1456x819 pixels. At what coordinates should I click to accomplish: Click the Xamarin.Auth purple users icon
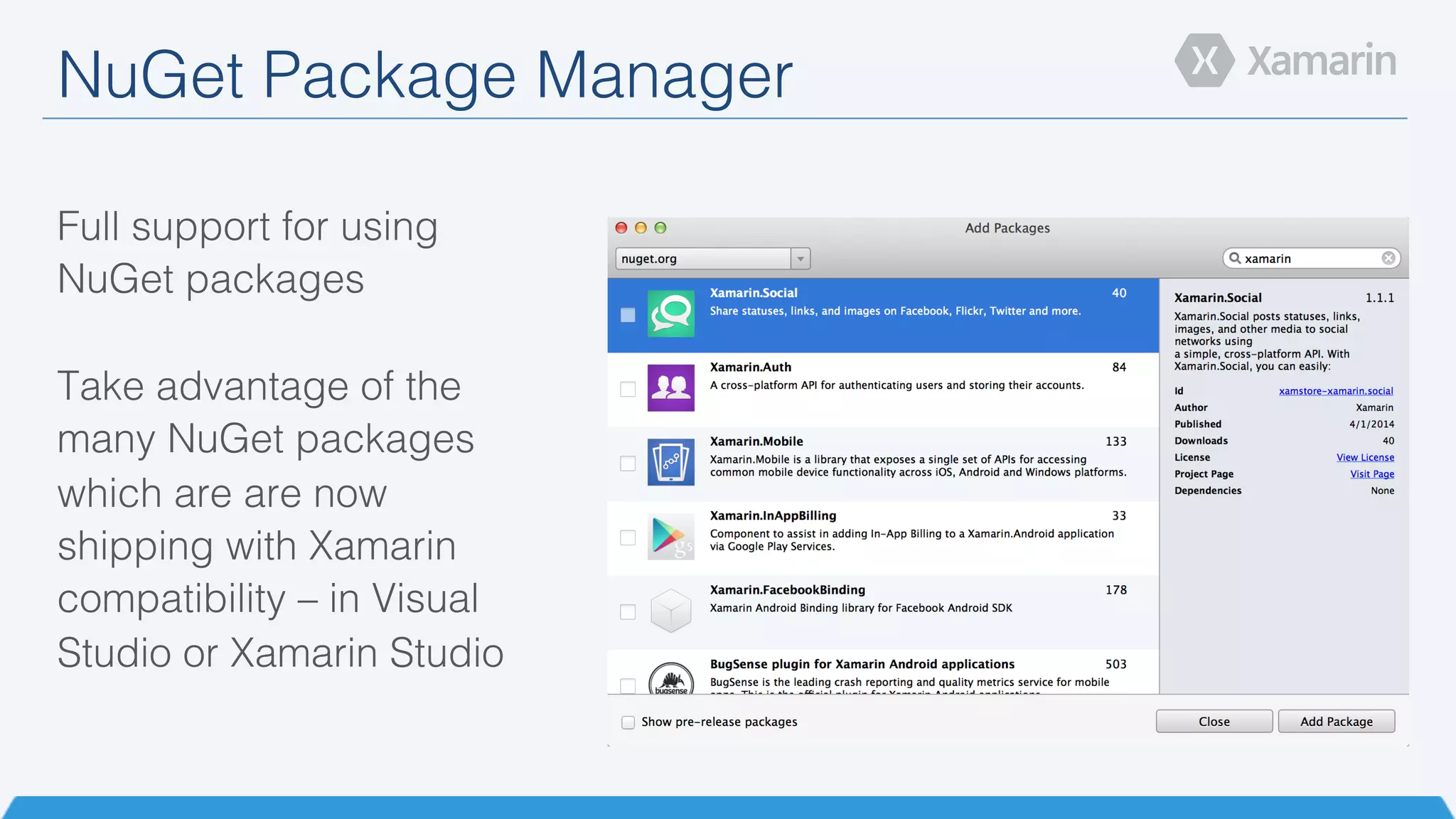pyautogui.click(x=670, y=387)
